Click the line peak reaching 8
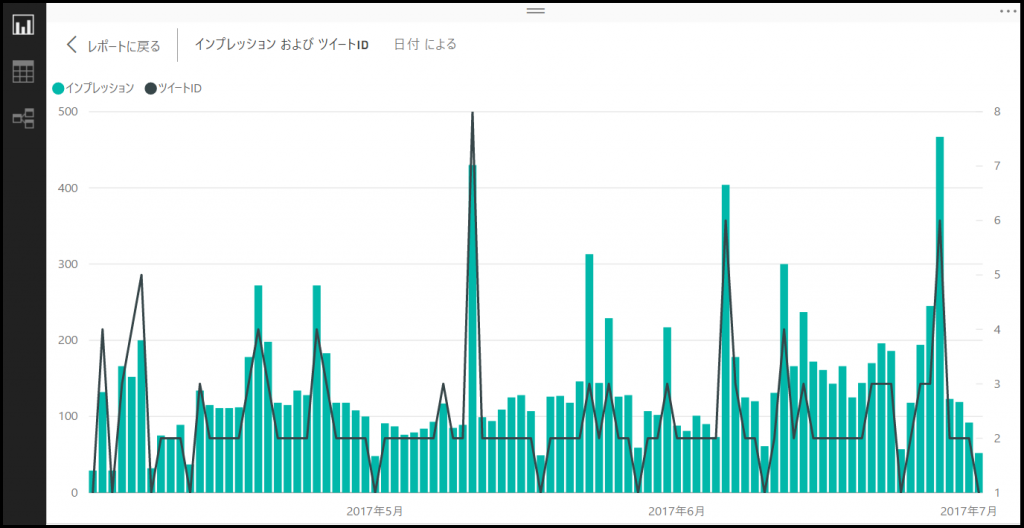Screen dimensions: 1024x528 pos(472,113)
